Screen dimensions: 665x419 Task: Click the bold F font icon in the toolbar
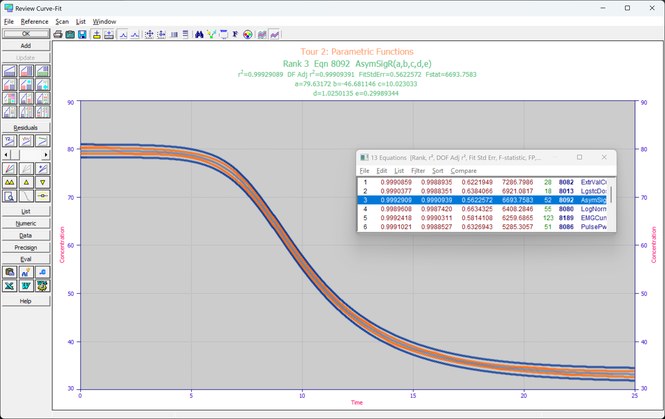click(235, 34)
